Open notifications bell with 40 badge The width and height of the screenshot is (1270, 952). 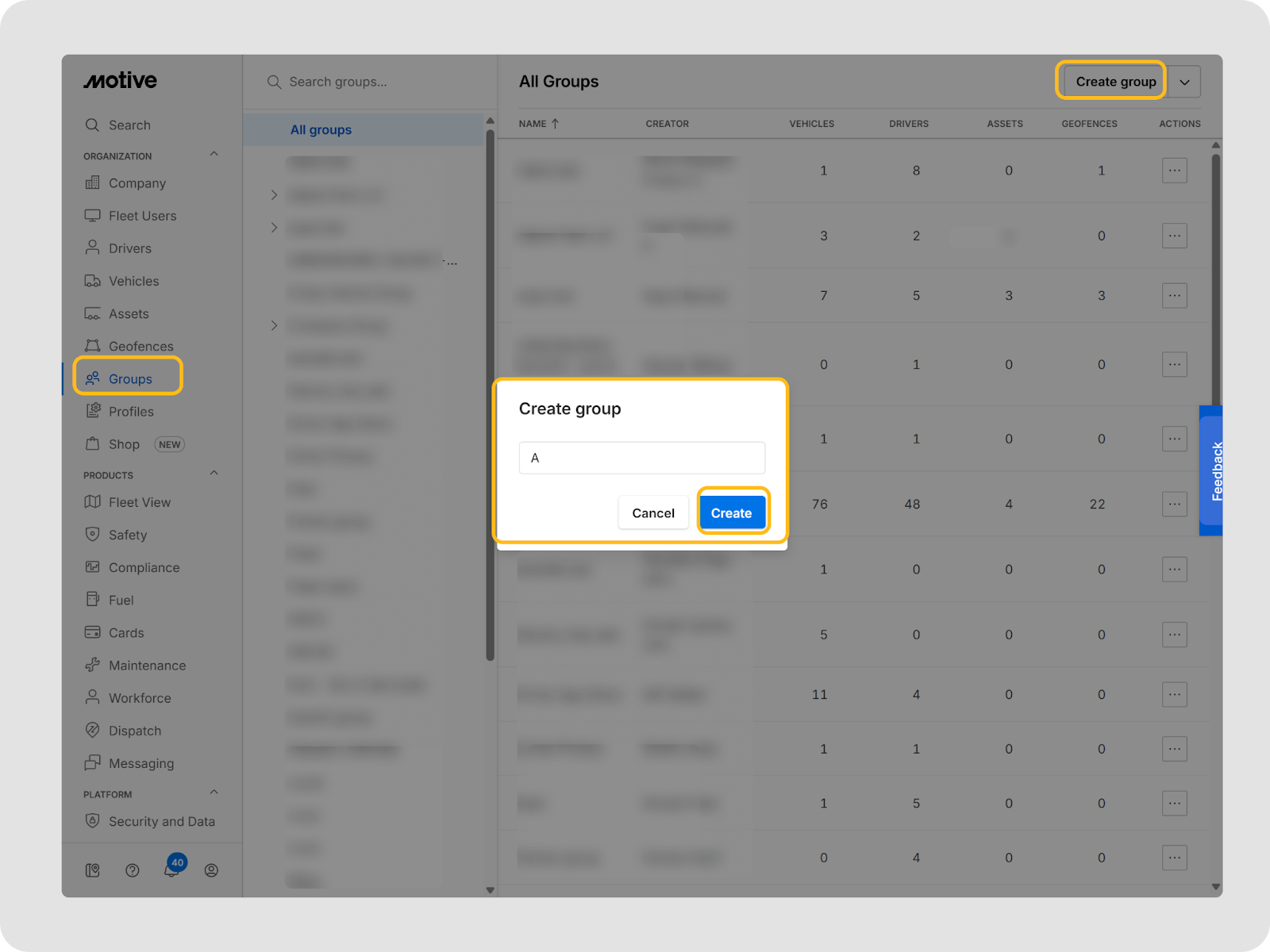pyautogui.click(x=173, y=867)
